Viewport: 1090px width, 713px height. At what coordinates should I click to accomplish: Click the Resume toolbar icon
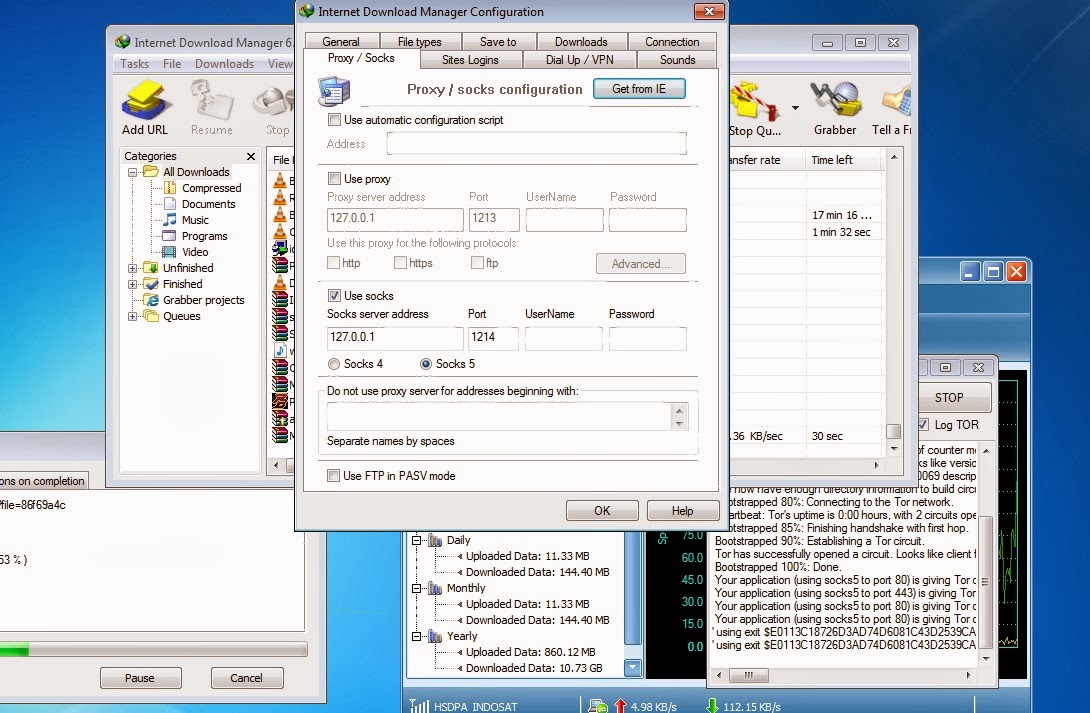coord(211,101)
